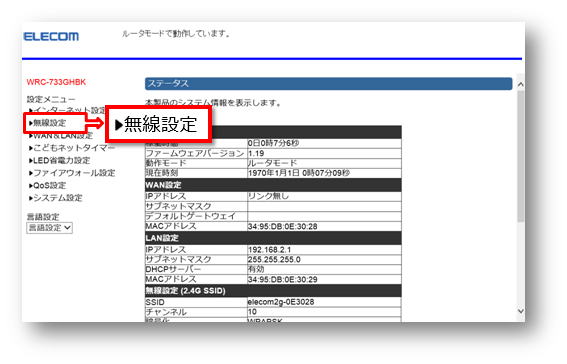Select subnet mask 255.255.255.0
The width and height of the screenshot is (567, 364).
(x=274, y=260)
